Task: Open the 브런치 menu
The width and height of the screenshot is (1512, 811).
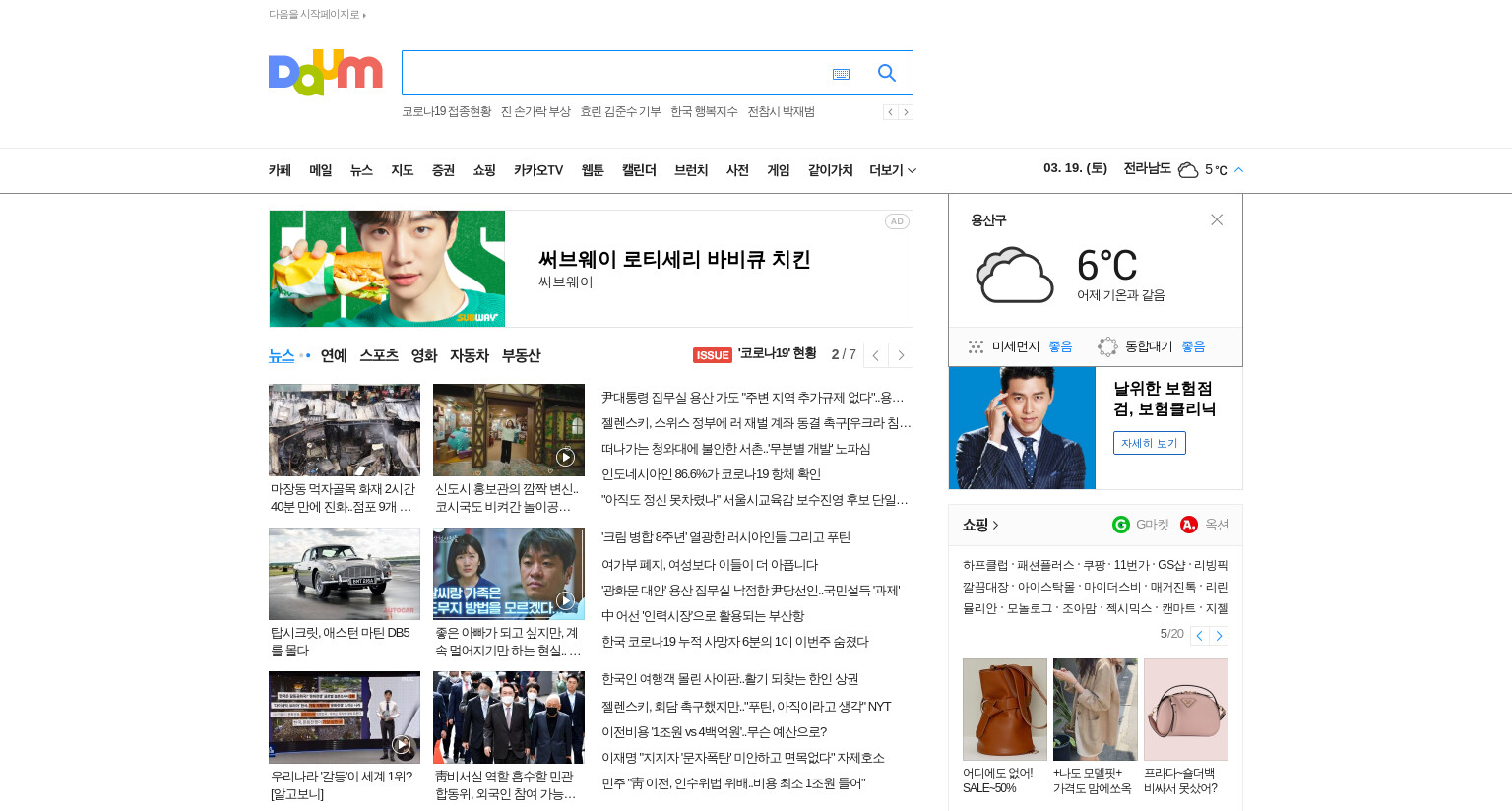Action: (x=691, y=170)
